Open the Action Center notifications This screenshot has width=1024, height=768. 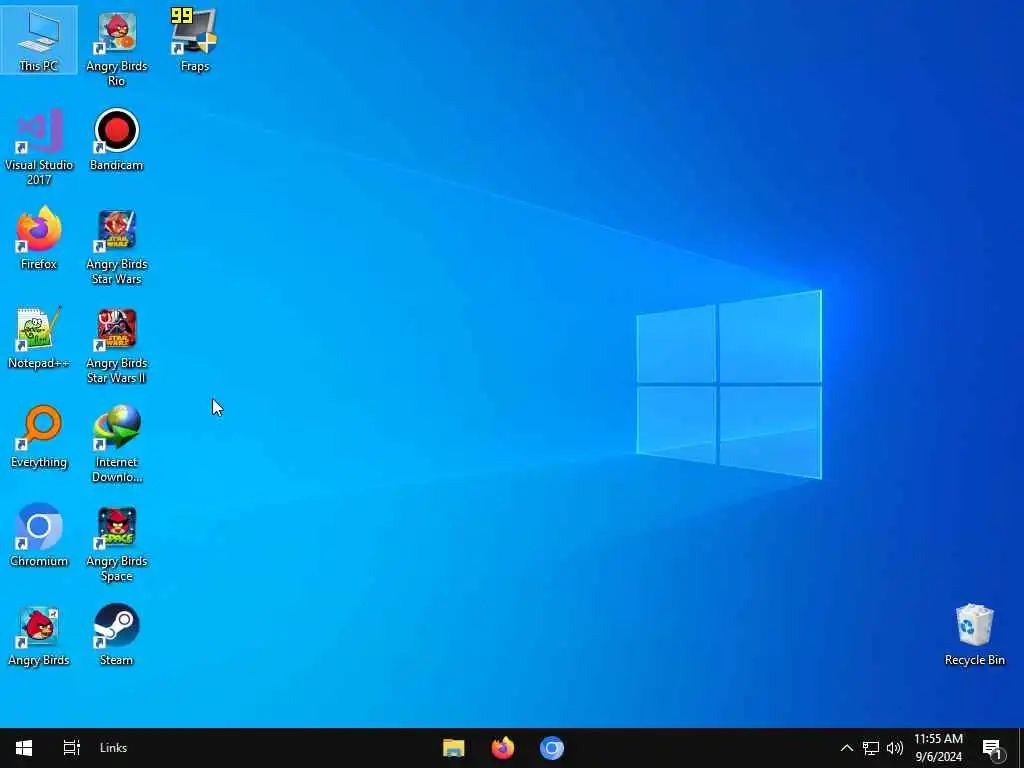coord(992,748)
